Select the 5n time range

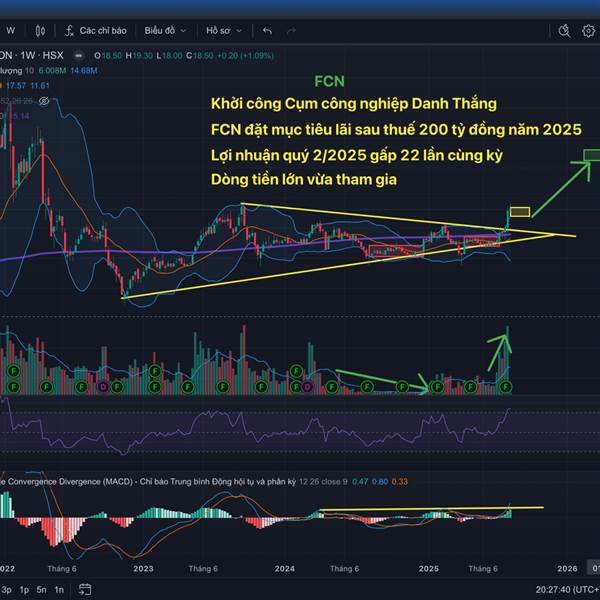click(x=41, y=590)
